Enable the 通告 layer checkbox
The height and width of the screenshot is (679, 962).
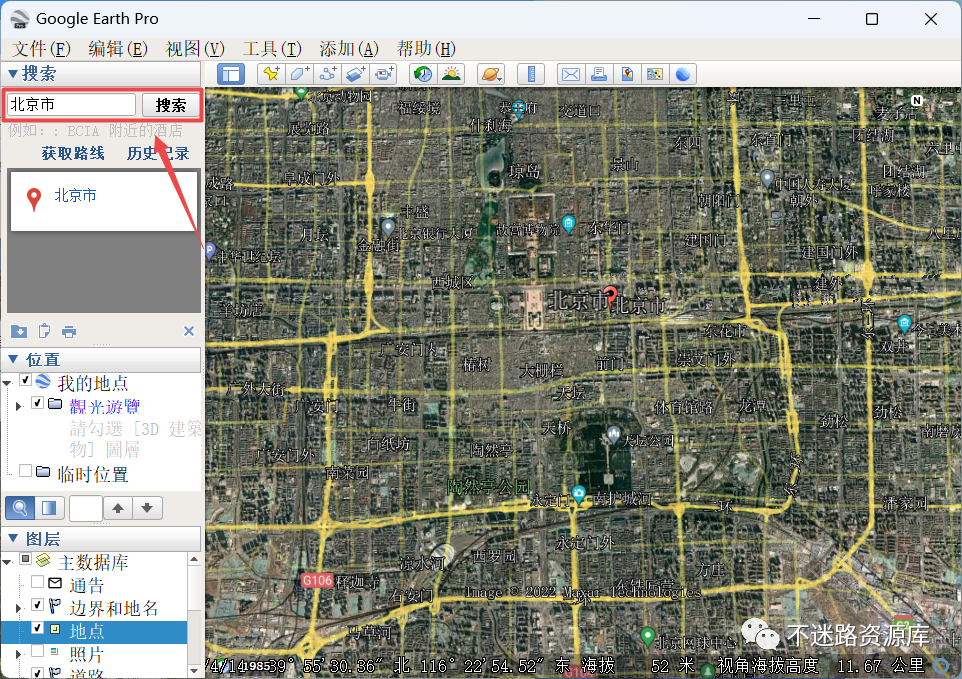point(37,581)
